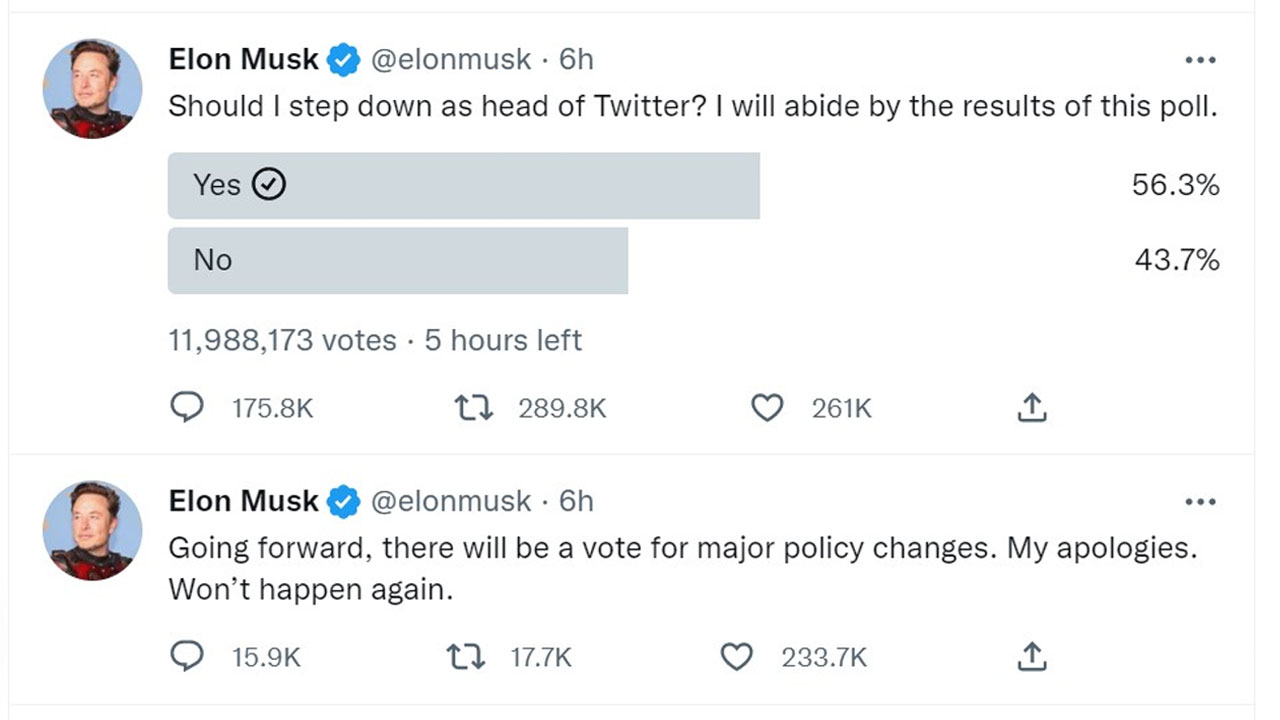Share the poll tweet

click(x=1031, y=408)
